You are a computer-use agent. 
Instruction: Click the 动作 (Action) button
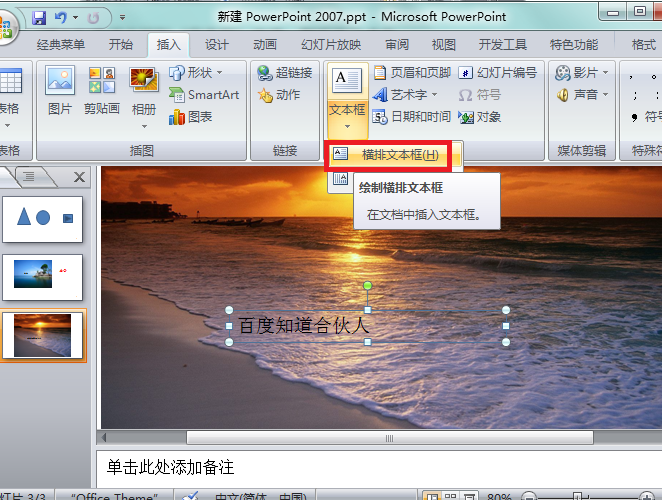pyautogui.click(x=279, y=95)
